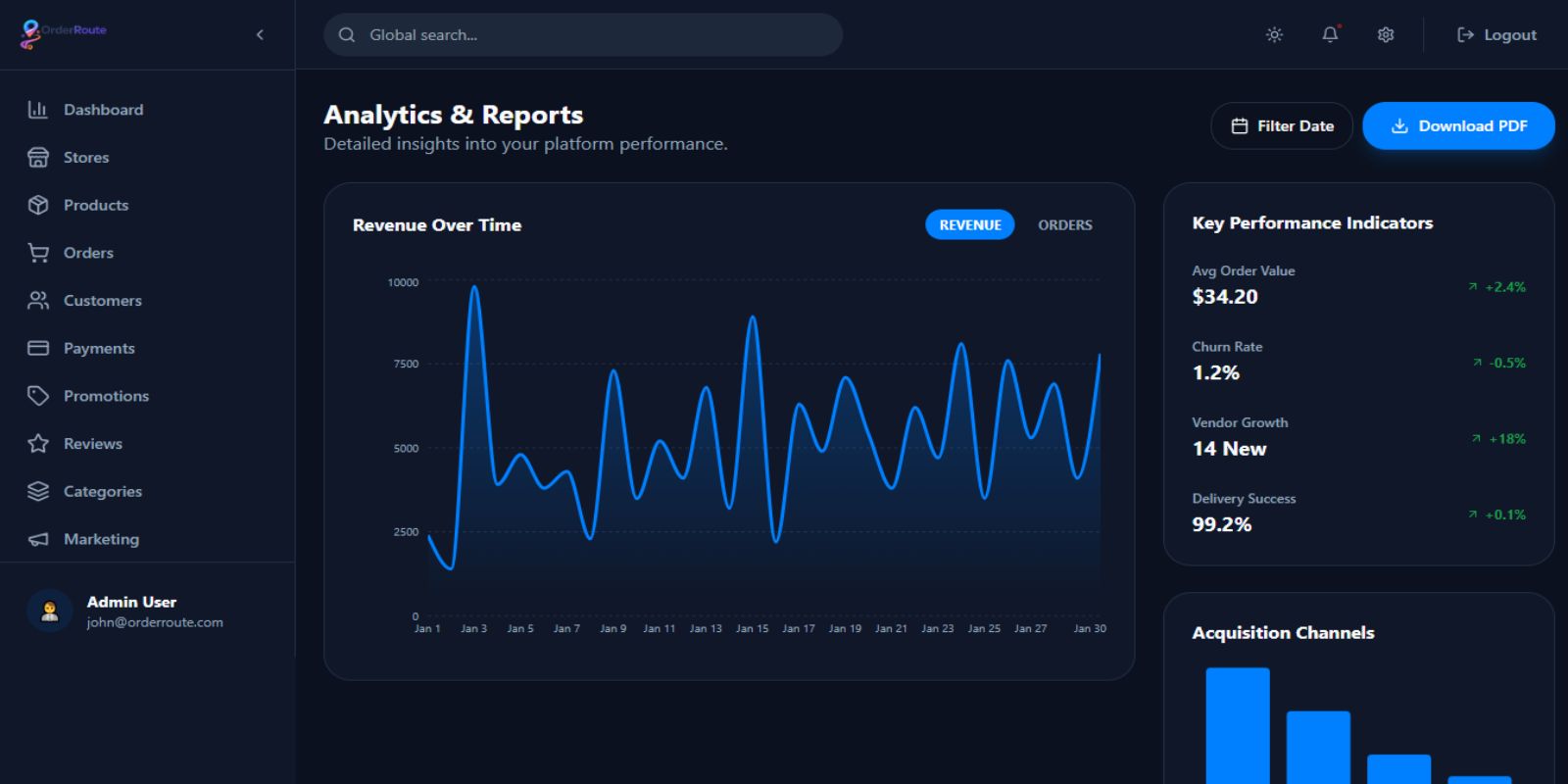Image resolution: width=1568 pixels, height=784 pixels.
Task: Click the Orders cart icon
Action: click(x=38, y=253)
